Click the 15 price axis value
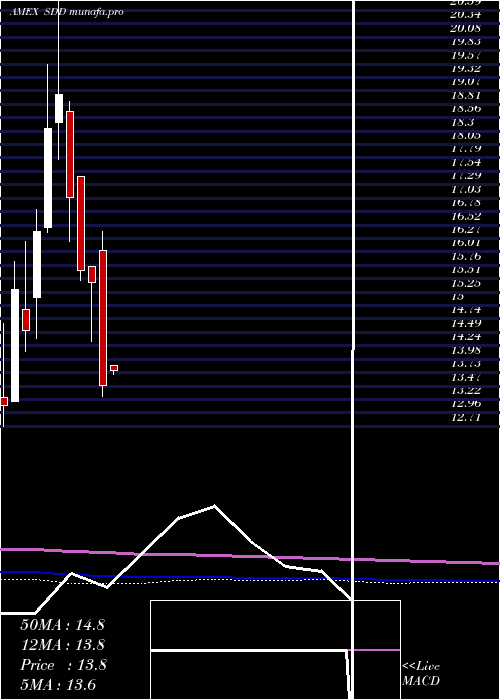This screenshot has width=500, height=700. (x=457, y=296)
